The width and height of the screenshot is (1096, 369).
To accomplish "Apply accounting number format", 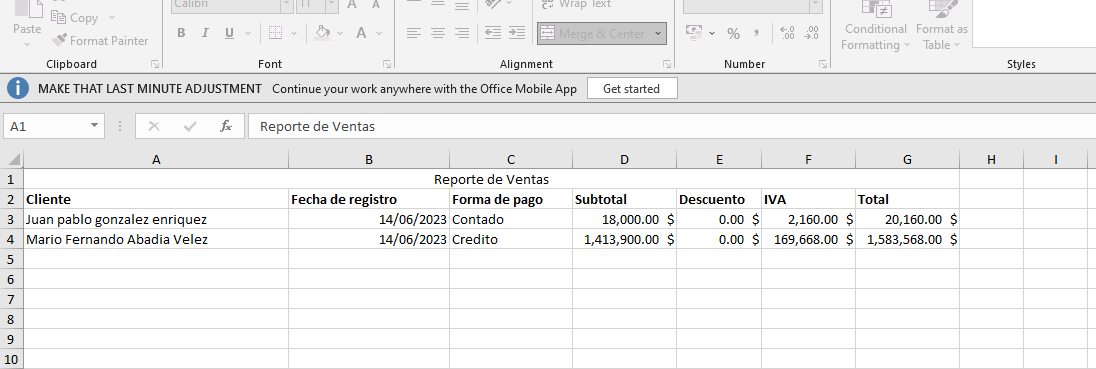I will pos(693,33).
